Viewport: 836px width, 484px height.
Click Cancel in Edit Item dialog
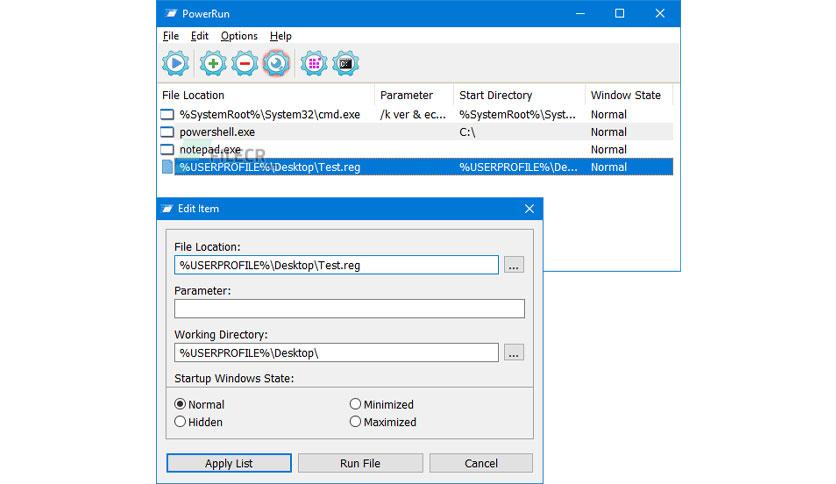click(x=481, y=463)
